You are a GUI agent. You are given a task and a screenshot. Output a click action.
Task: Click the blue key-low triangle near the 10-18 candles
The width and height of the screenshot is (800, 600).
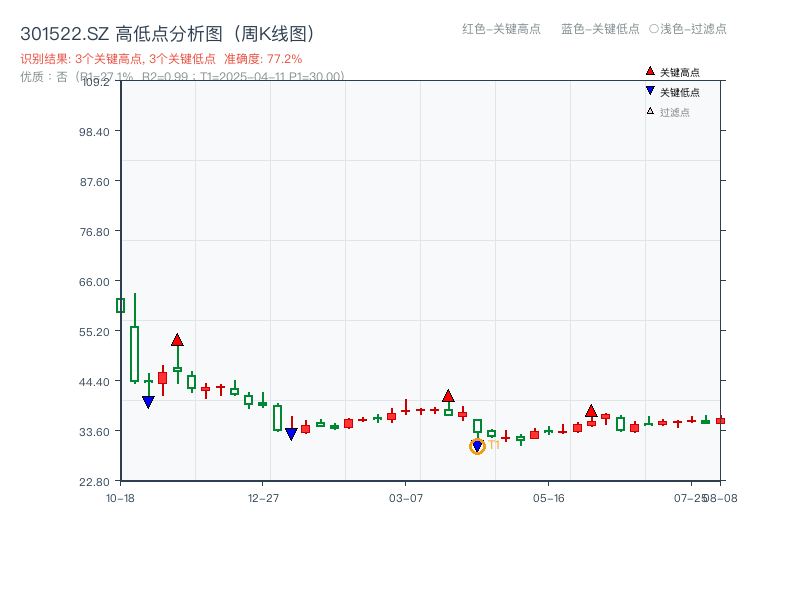click(148, 402)
